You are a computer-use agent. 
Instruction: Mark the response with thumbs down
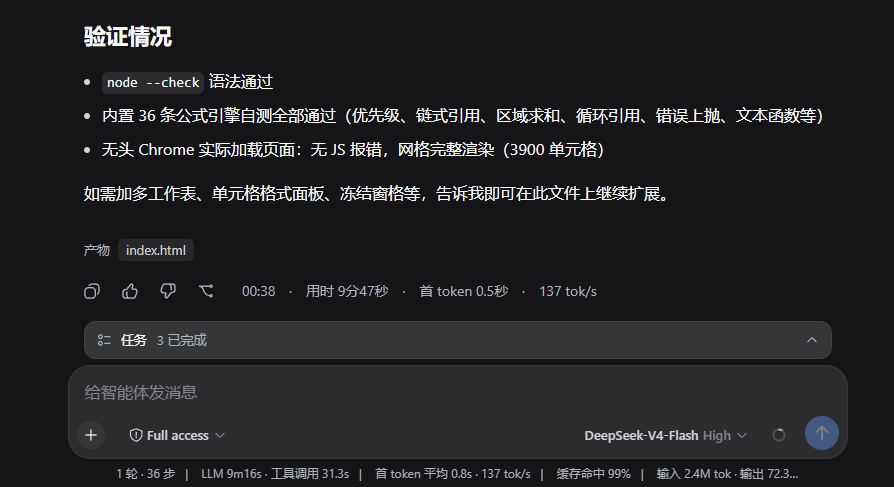[x=168, y=291]
